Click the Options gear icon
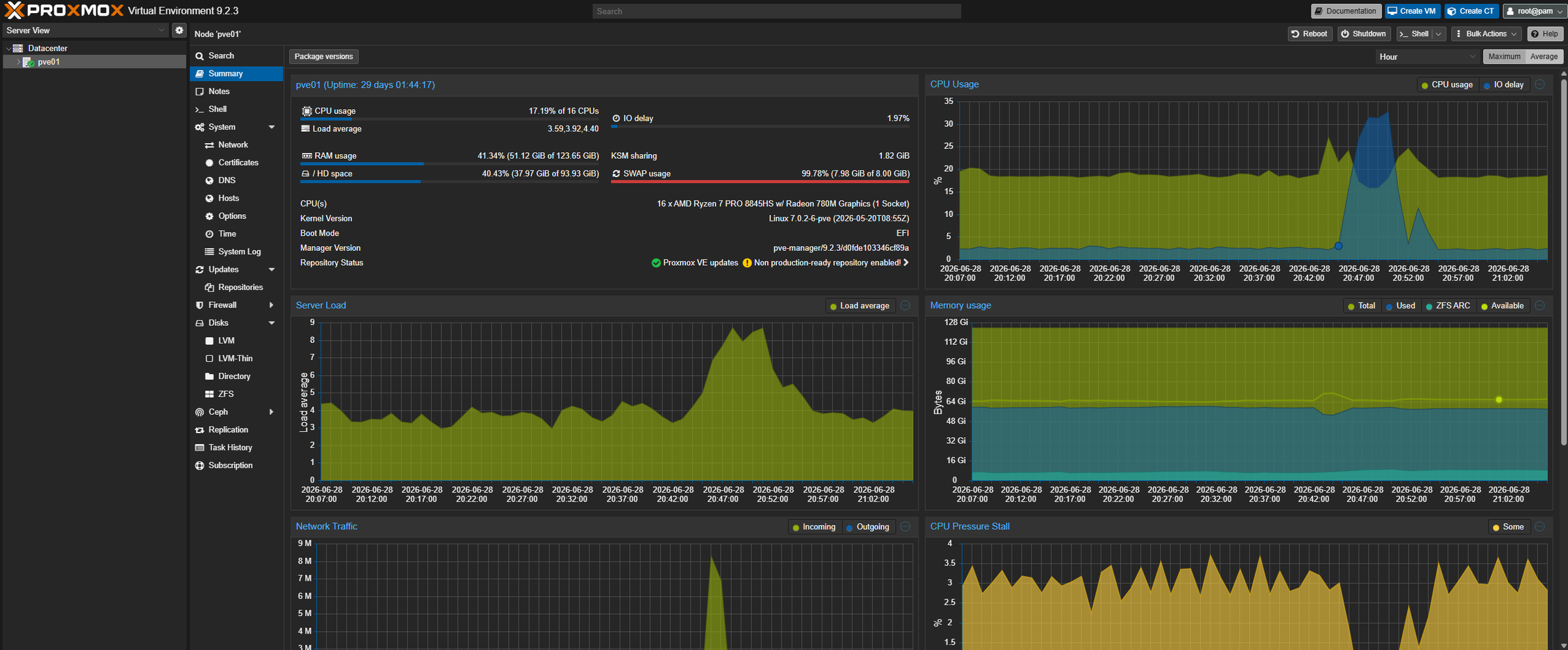 (209, 216)
